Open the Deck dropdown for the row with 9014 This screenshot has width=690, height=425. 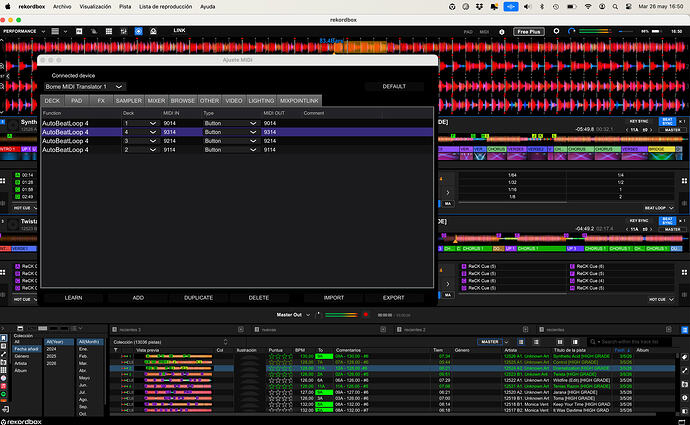[140, 123]
